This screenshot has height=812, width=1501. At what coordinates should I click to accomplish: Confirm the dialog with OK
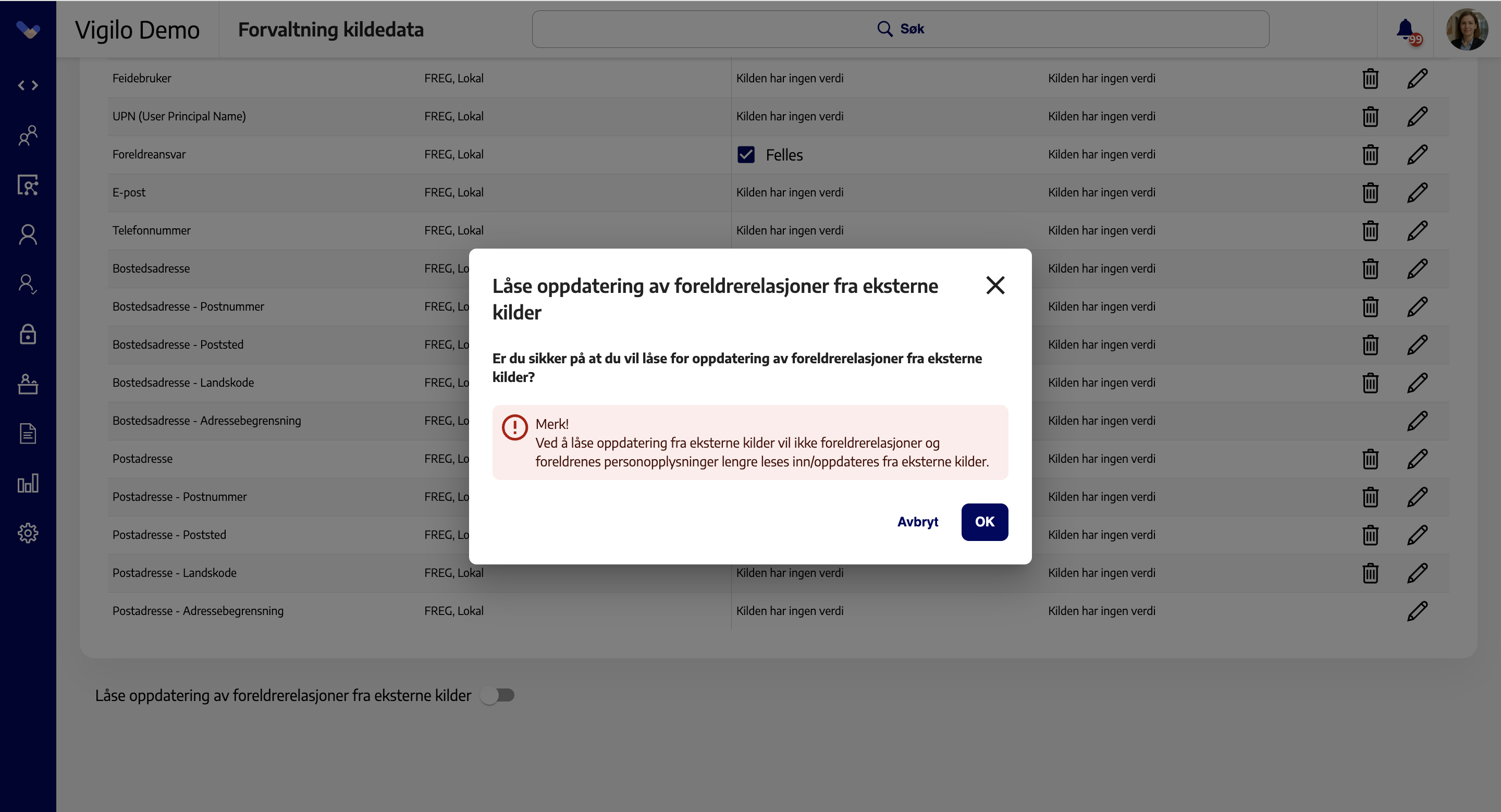[x=985, y=522]
